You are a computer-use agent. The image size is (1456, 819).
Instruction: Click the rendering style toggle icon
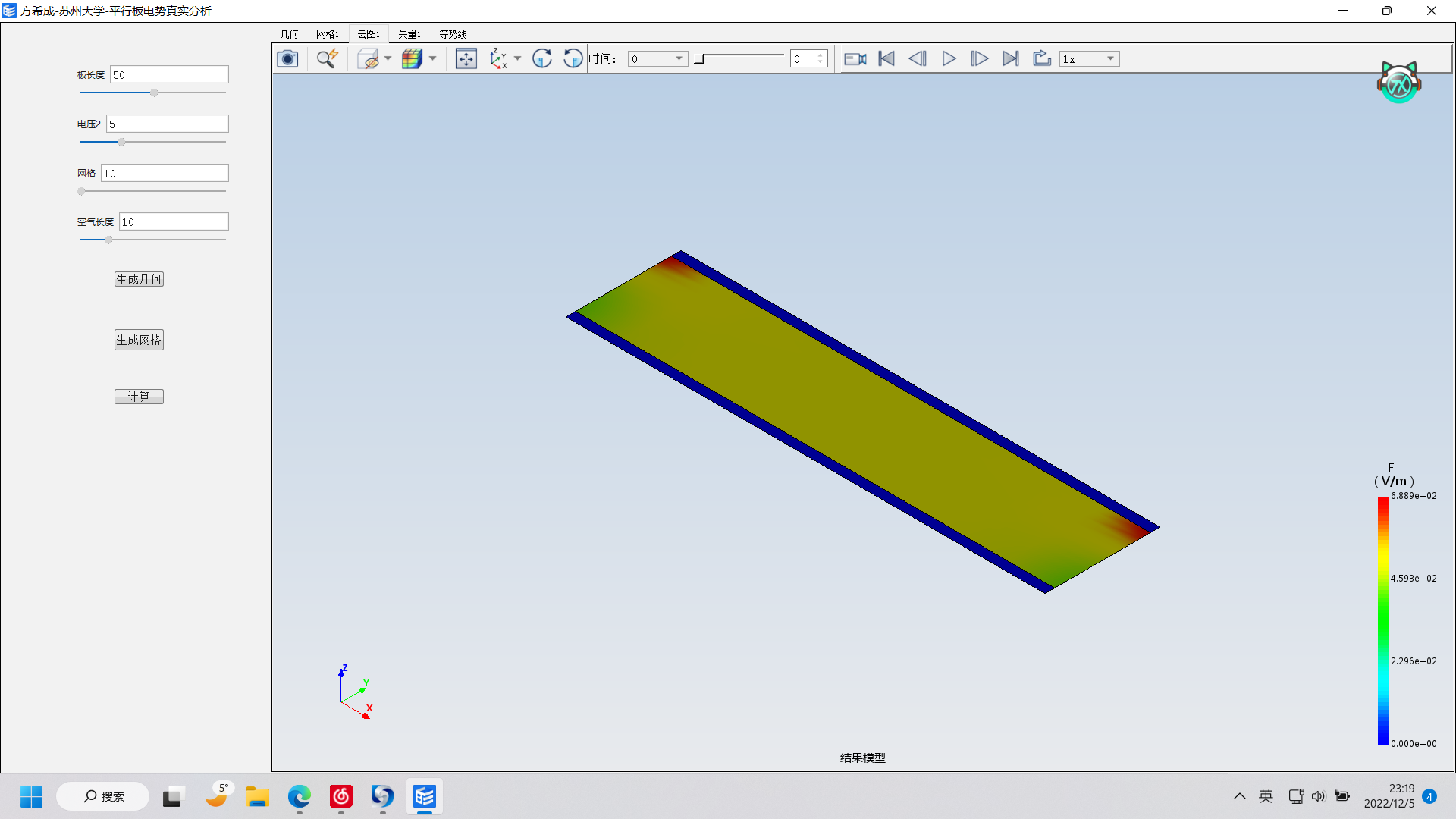tap(411, 59)
